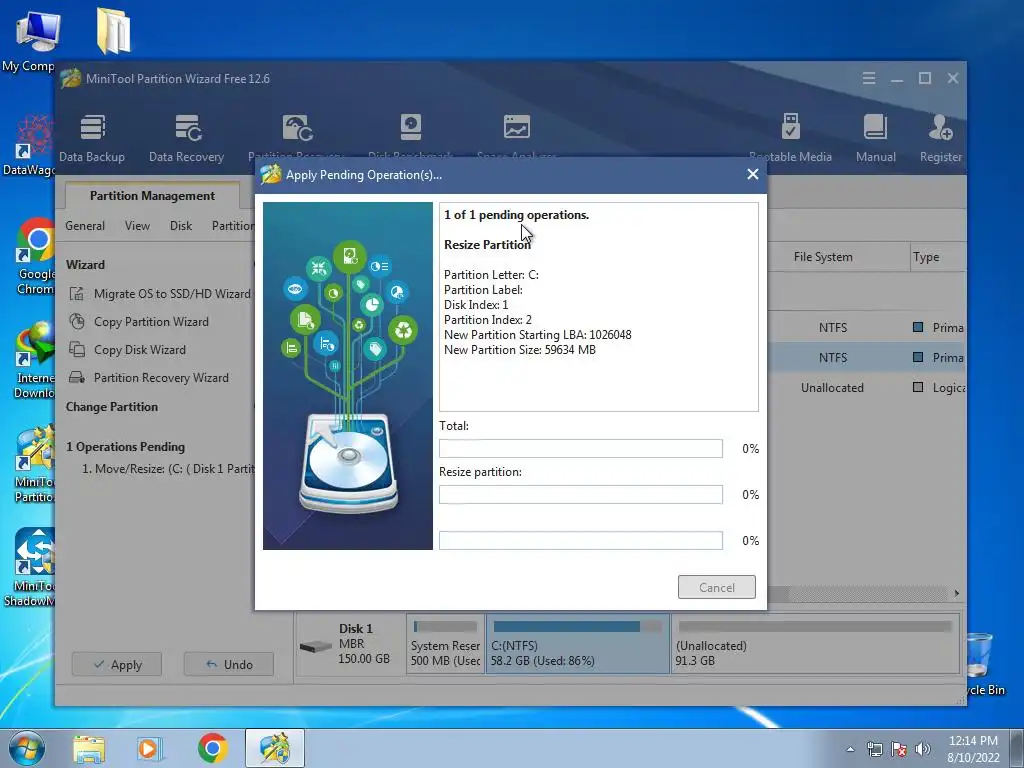Select pending Move/Resize operation entry
Viewport: 1024px width, 768px height.
(x=168, y=469)
